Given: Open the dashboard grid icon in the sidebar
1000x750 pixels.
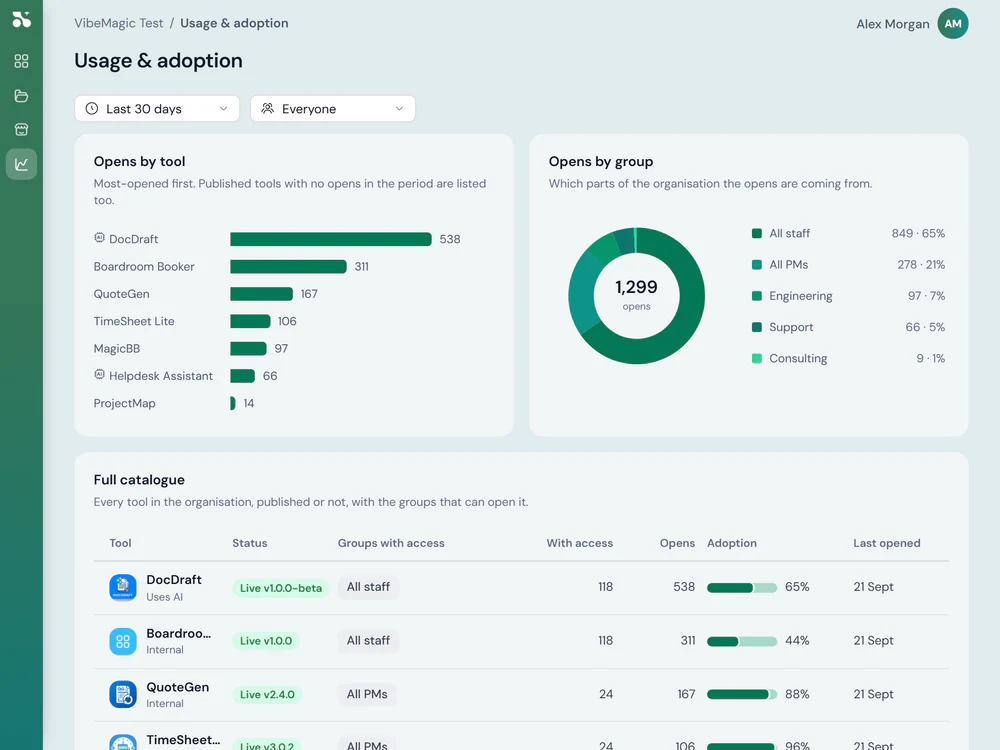Looking at the screenshot, I should point(21,61).
